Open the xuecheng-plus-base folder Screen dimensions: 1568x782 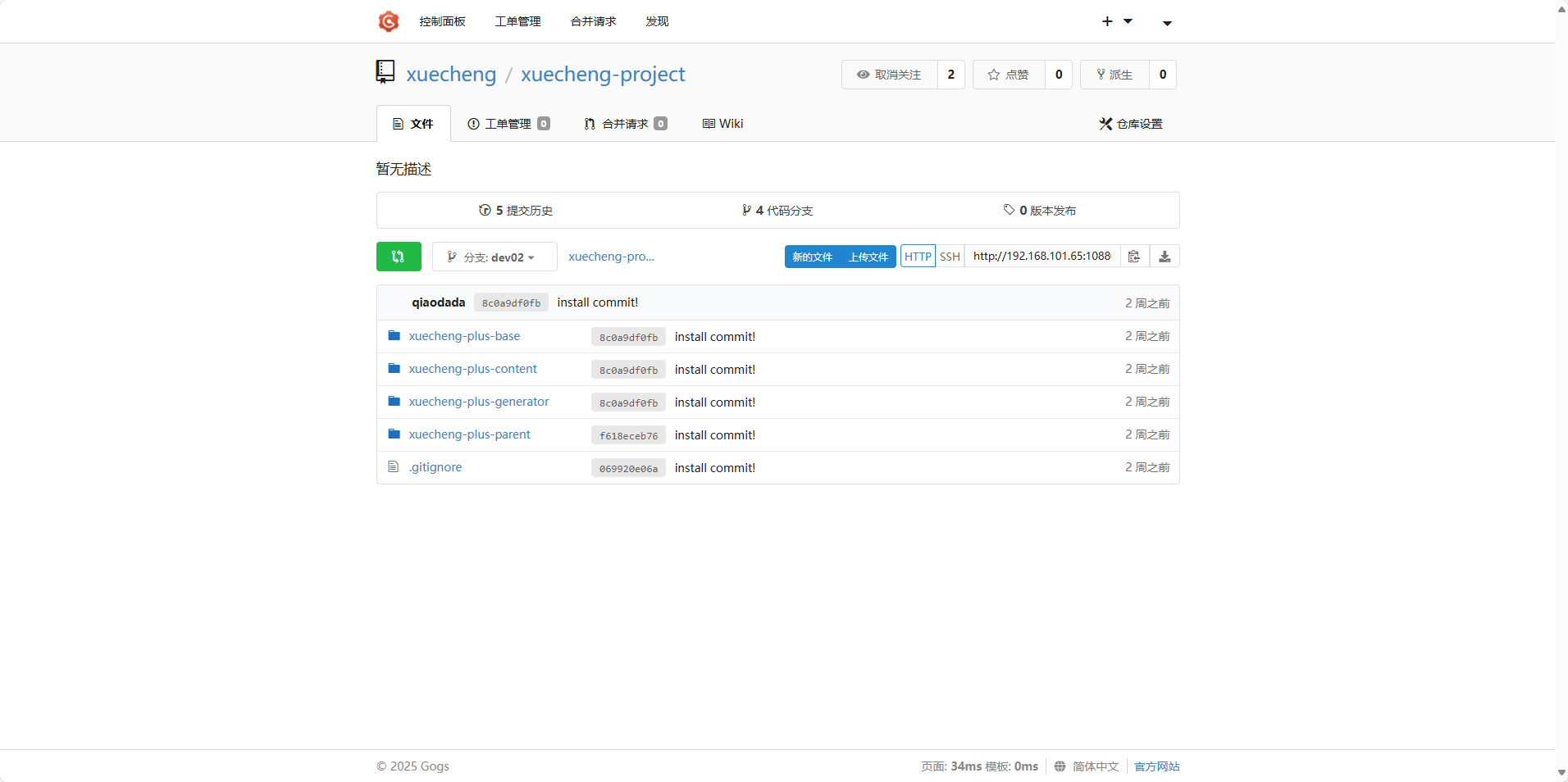tap(464, 336)
